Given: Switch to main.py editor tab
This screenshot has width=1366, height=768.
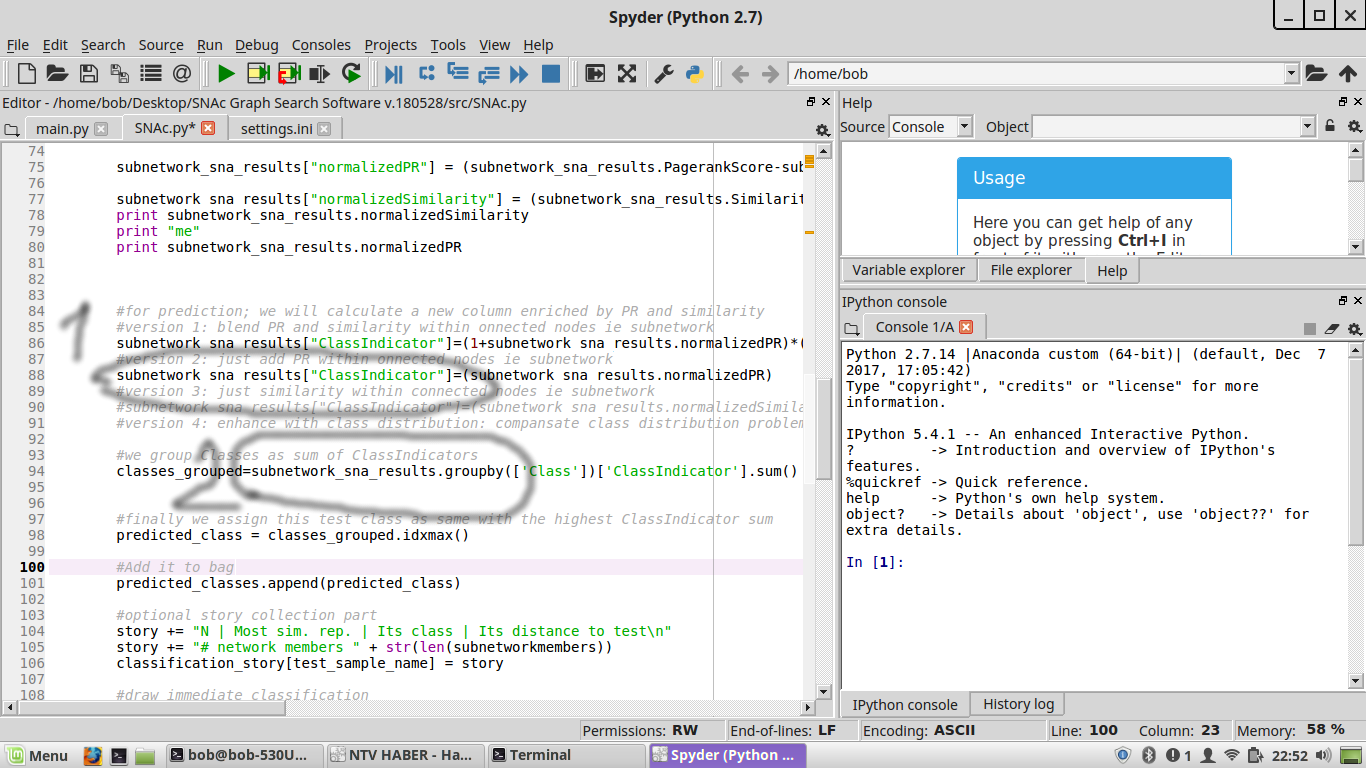Looking at the screenshot, I should click(72, 128).
